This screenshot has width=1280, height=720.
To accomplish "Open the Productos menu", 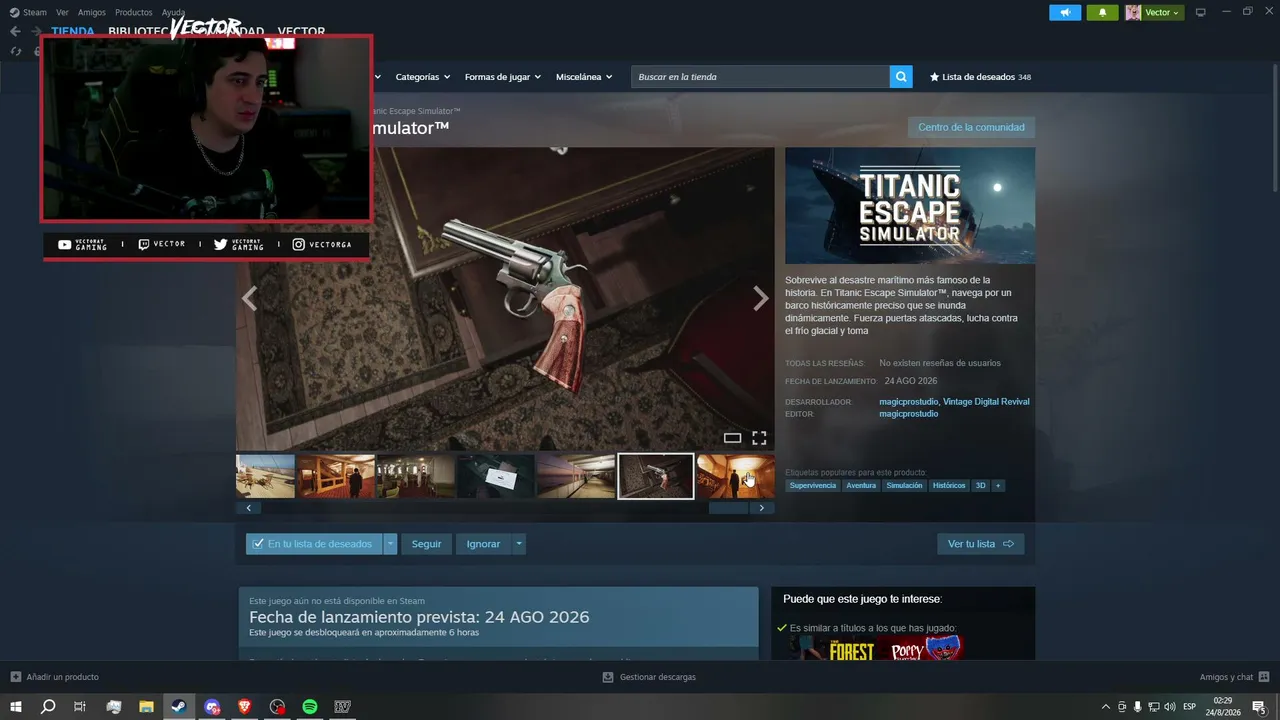I will point(134,12).
